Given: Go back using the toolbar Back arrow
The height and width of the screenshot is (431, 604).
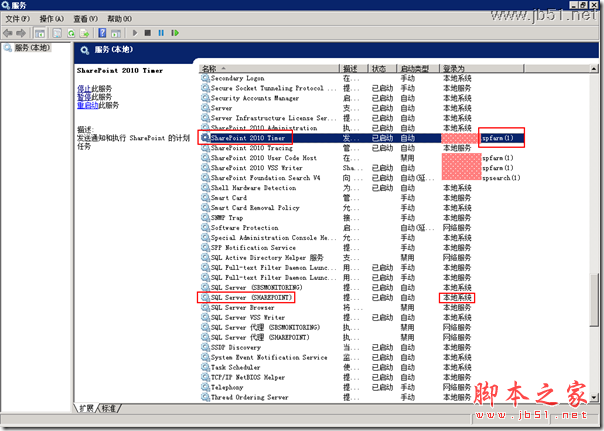Looking at the screenshot, I should coord(7,33).
